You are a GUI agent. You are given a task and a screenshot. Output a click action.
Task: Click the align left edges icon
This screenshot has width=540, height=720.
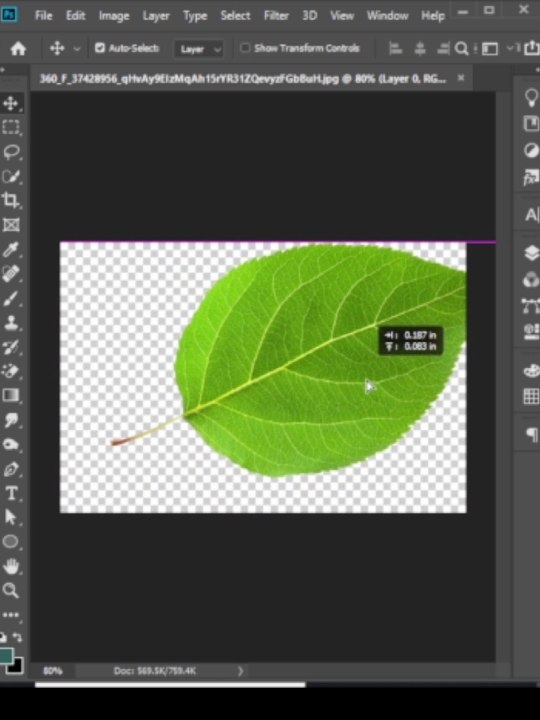pyautogui.click(x=395, y=48)
